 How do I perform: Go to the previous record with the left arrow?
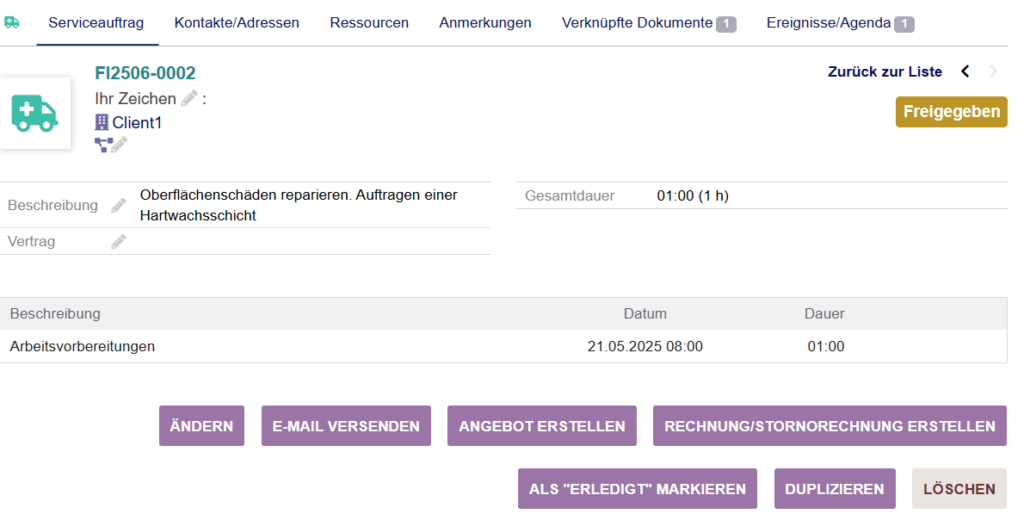point(965,71)
